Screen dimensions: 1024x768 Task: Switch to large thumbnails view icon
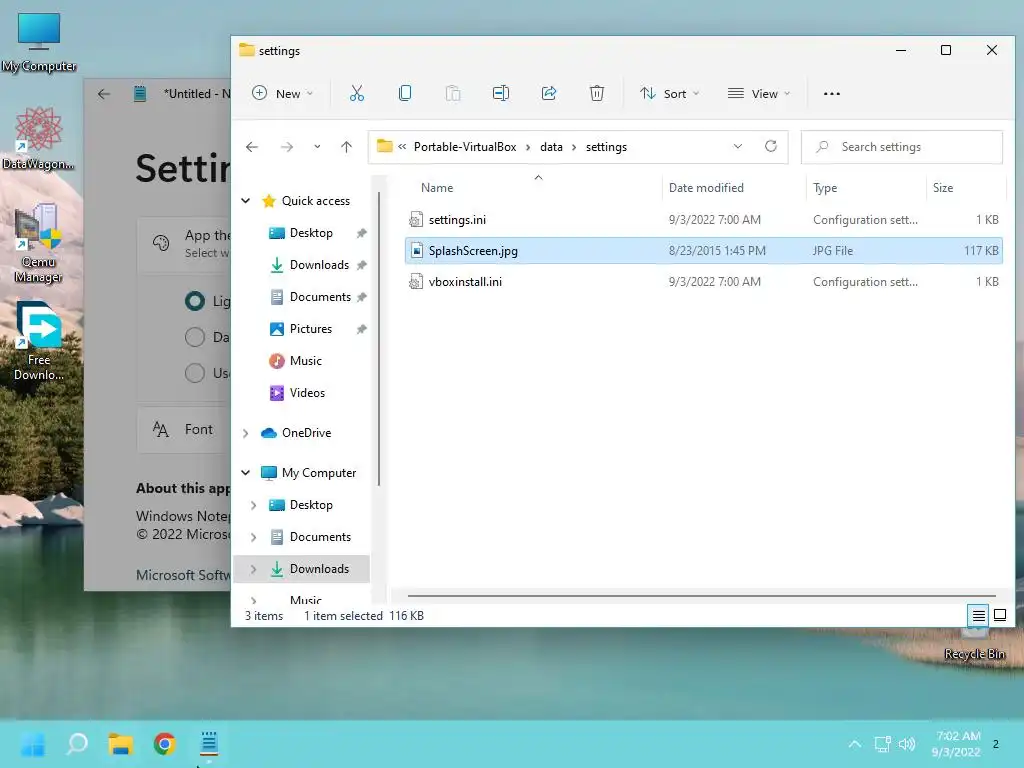[1000, 615]
